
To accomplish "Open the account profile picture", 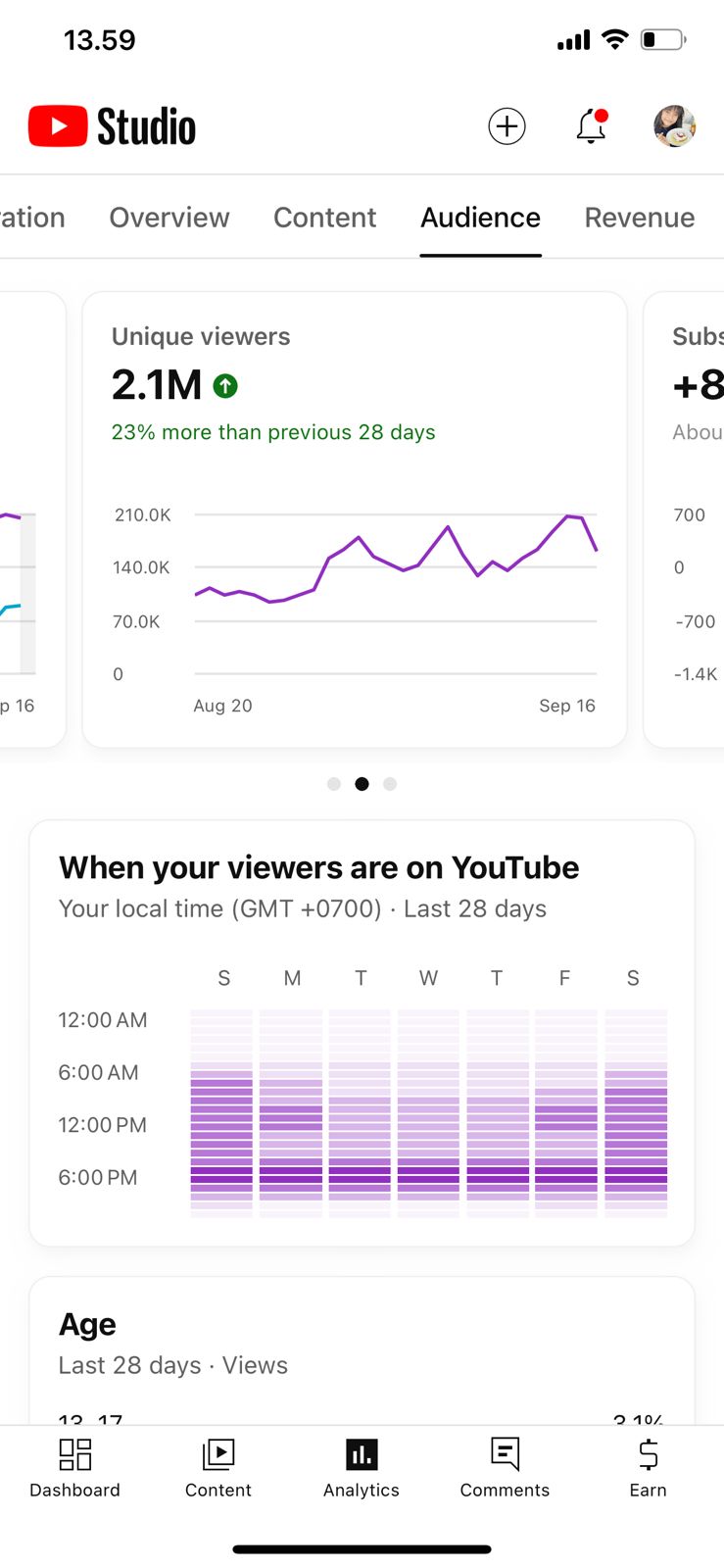I will 674,126.
